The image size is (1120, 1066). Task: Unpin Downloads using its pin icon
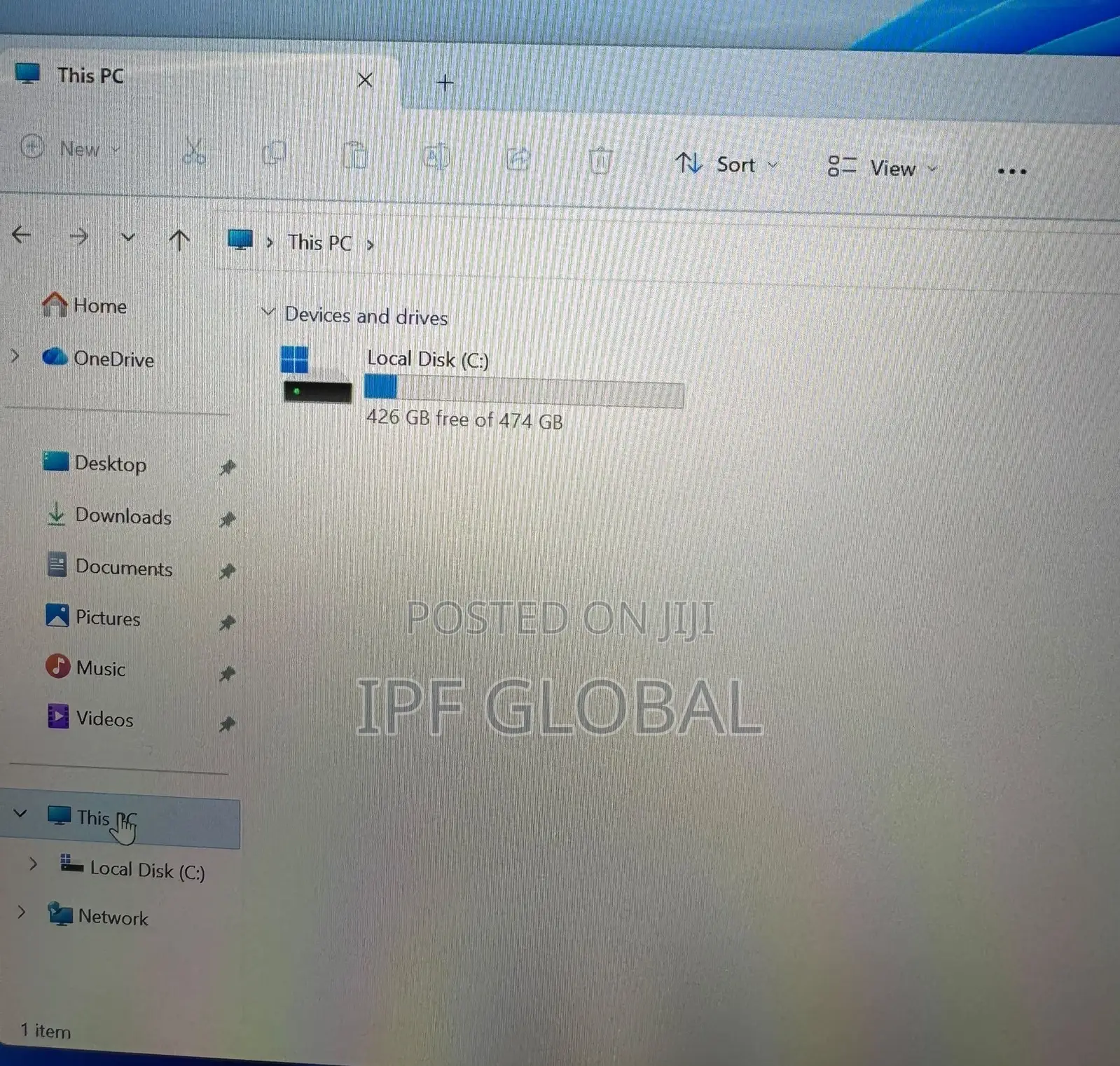point(227,520)
